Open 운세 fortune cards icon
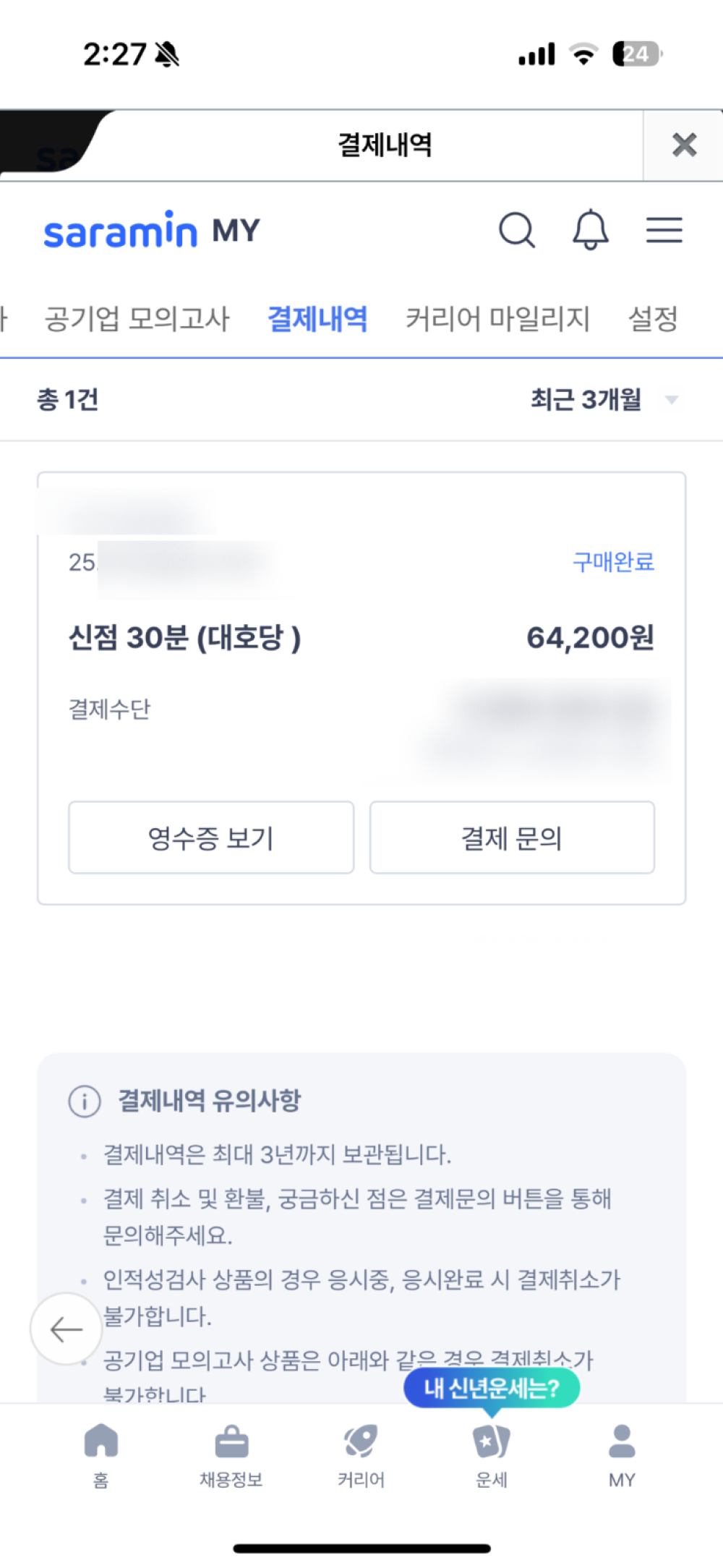The width and height of the screenshot is (723, 1568). [492, 1452]
